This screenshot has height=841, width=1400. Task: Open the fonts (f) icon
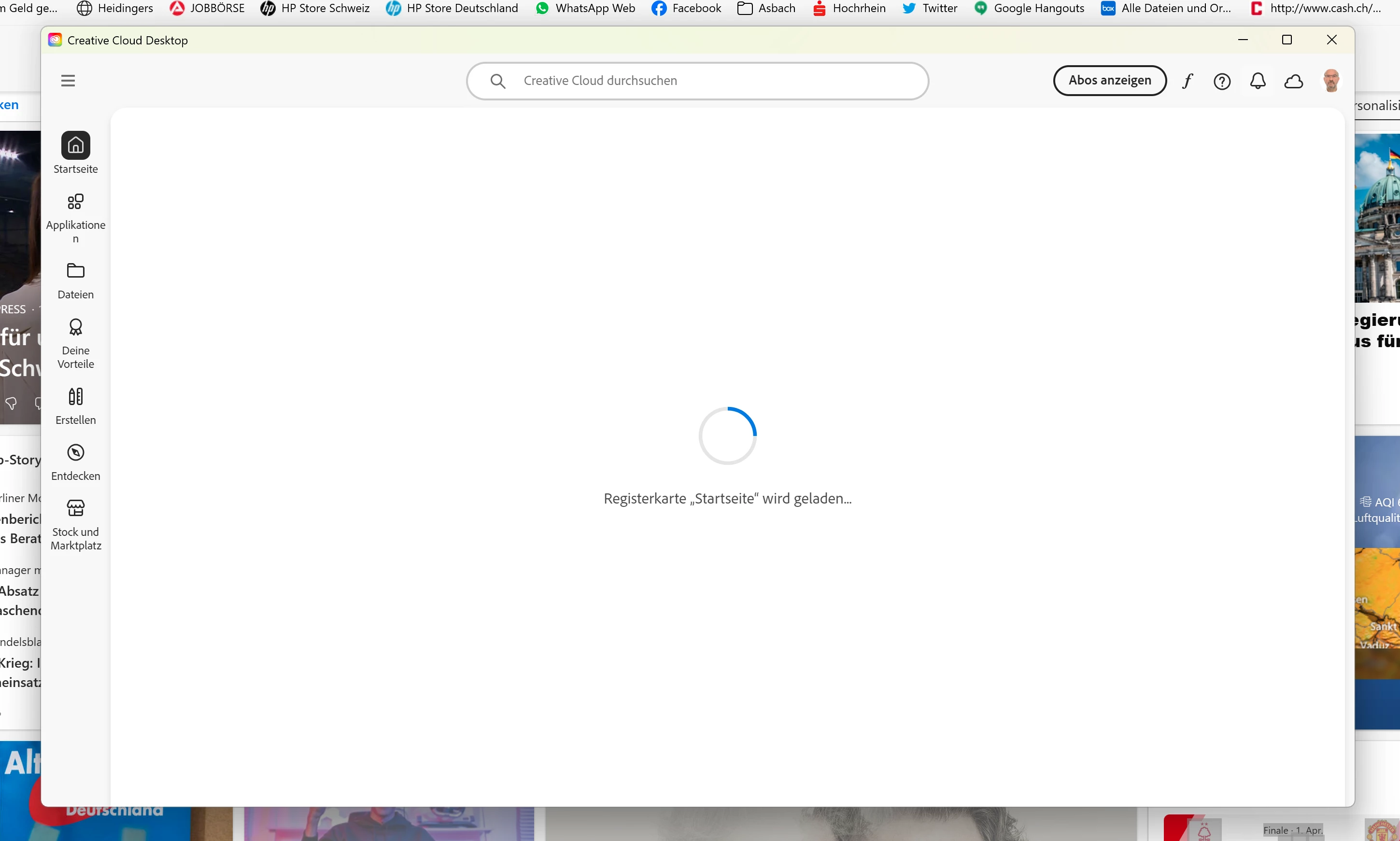tap(1187, 81)
